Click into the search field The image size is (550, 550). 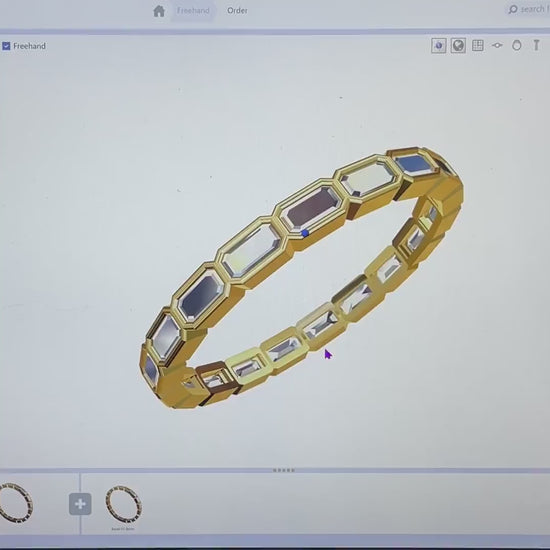tap(528, 9)
